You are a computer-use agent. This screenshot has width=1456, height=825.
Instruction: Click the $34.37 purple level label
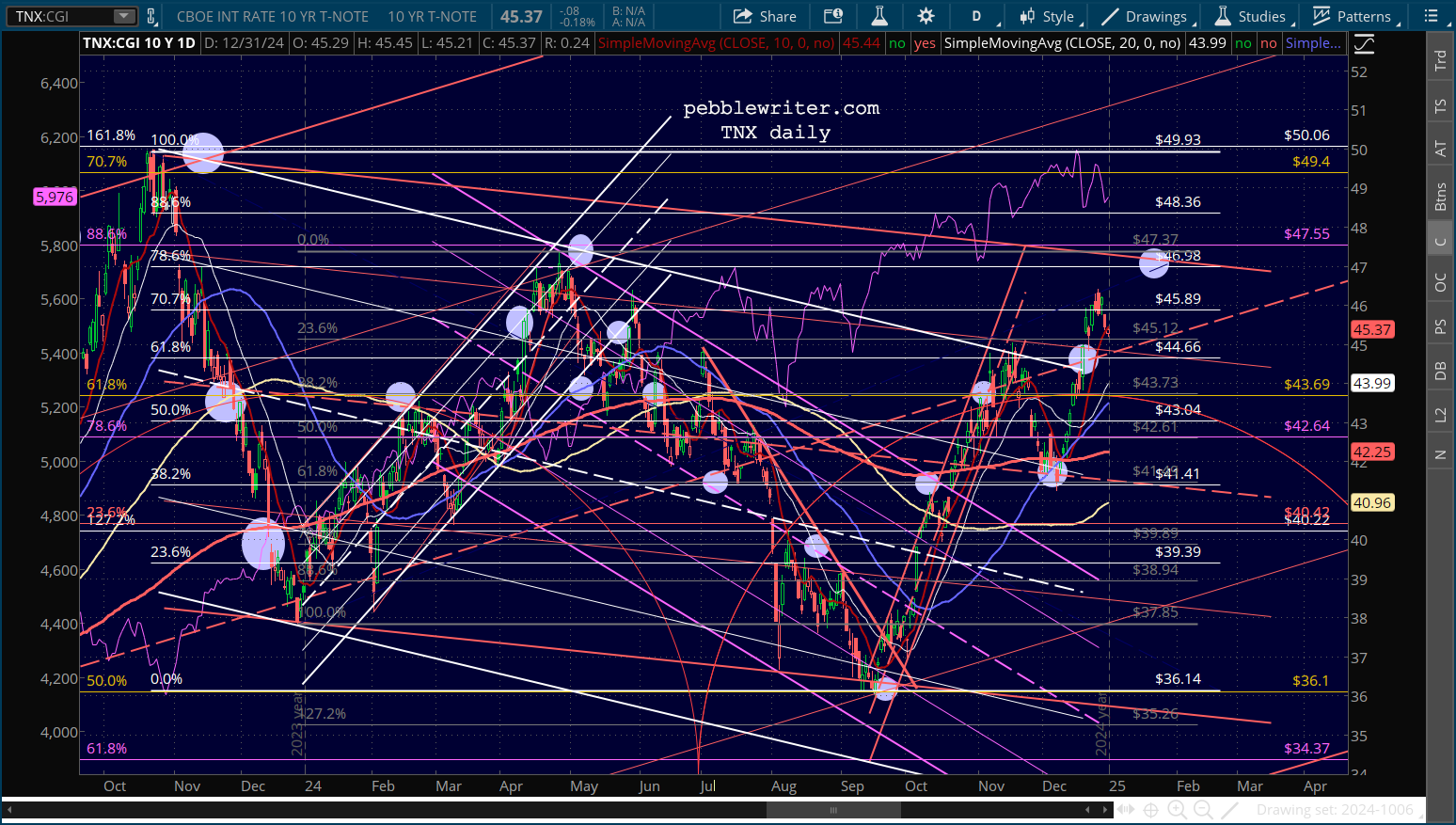1307,748
